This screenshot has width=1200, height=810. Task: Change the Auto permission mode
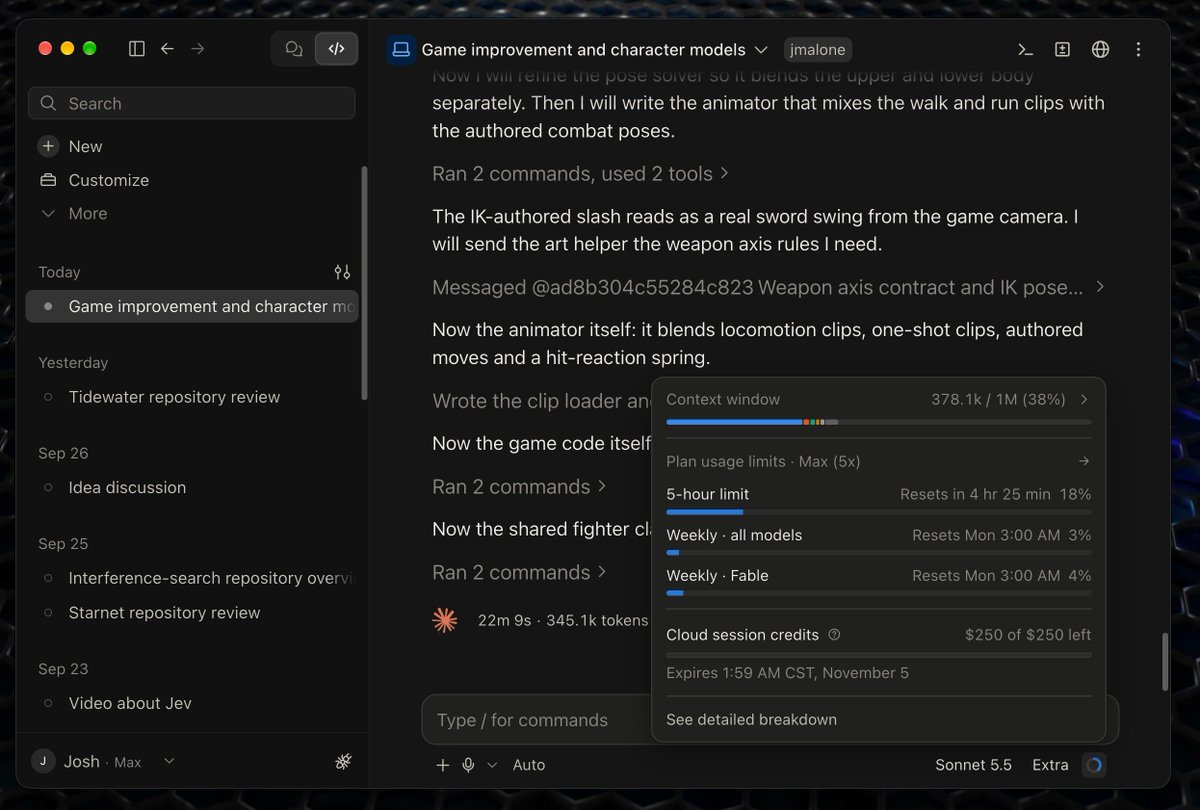click(x=529, y=765)
